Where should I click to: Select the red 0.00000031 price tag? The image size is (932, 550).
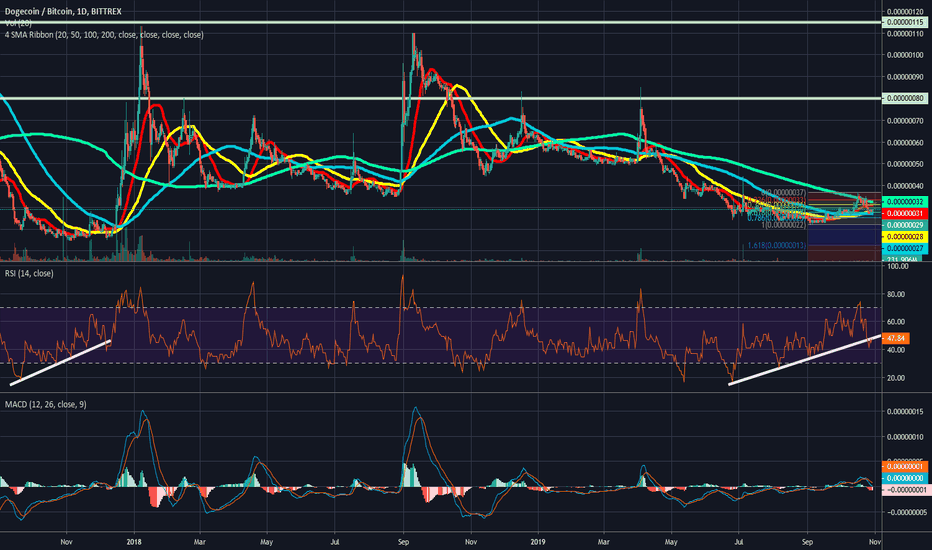point(906,213)
